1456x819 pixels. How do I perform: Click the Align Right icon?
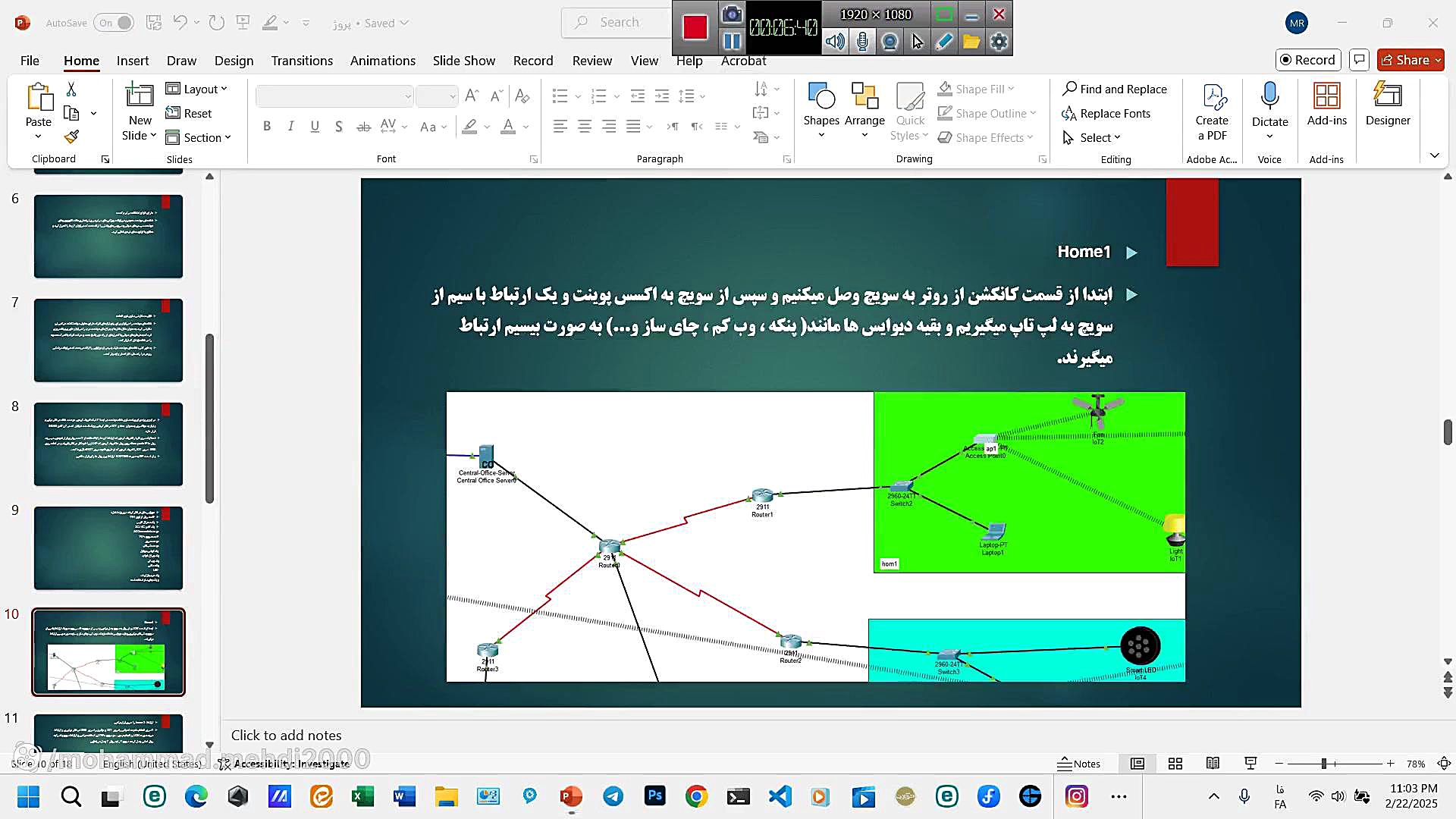pyautogui.click(x=609, y=127)
